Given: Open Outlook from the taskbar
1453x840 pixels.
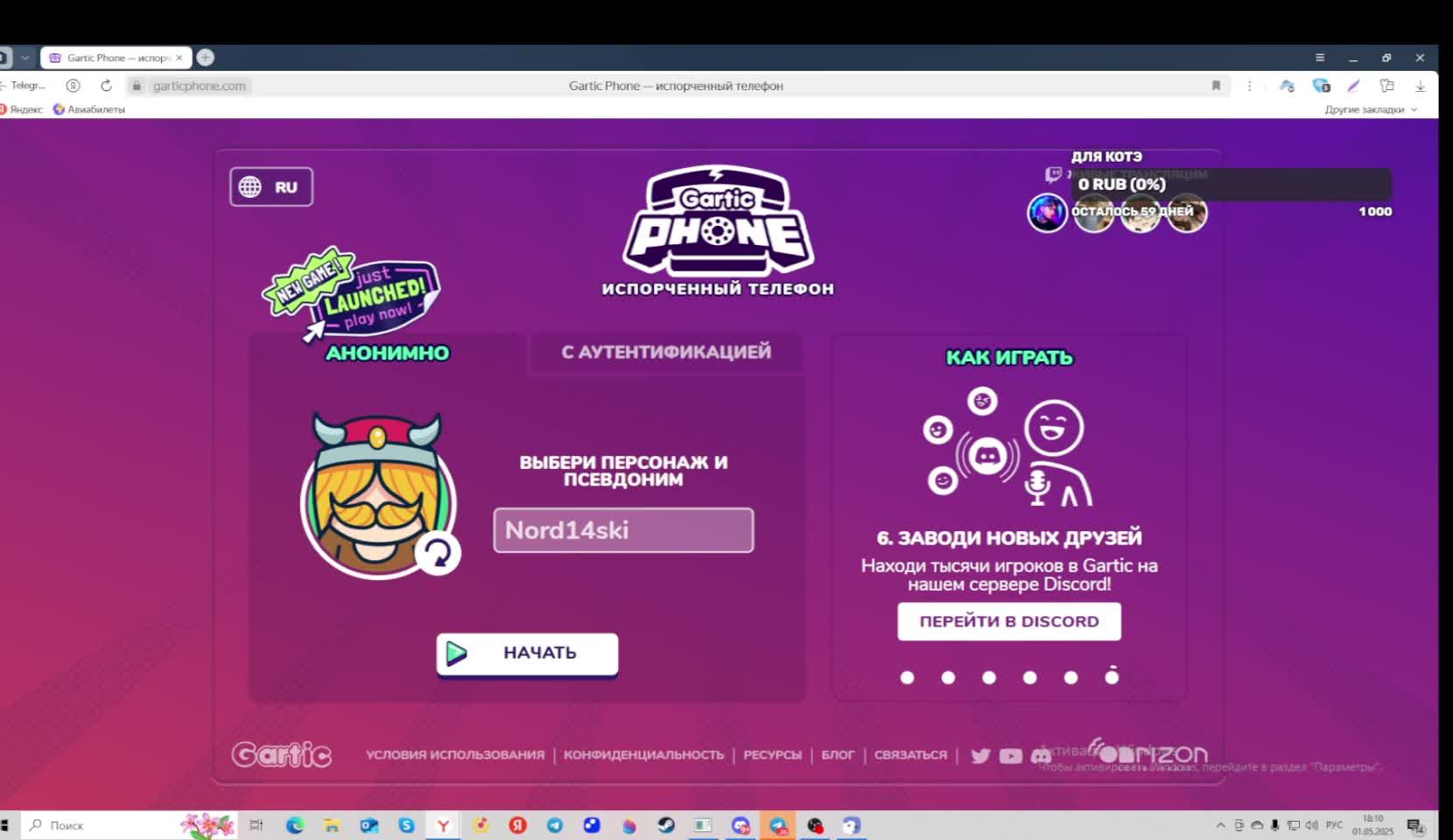Looking at the screenshot, I should 369,825.
